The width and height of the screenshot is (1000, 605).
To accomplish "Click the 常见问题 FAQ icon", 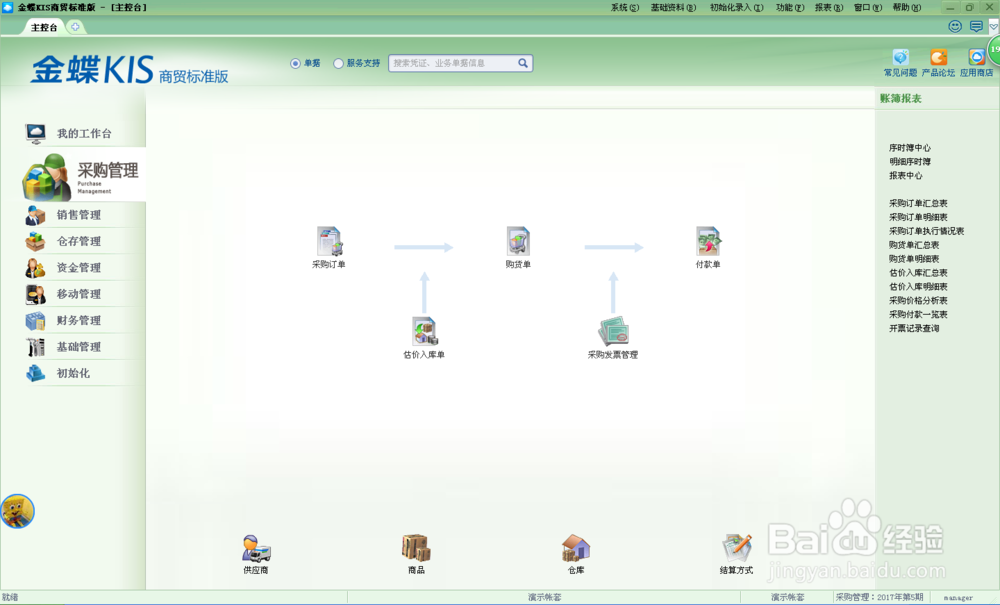I will coord(901,57).
